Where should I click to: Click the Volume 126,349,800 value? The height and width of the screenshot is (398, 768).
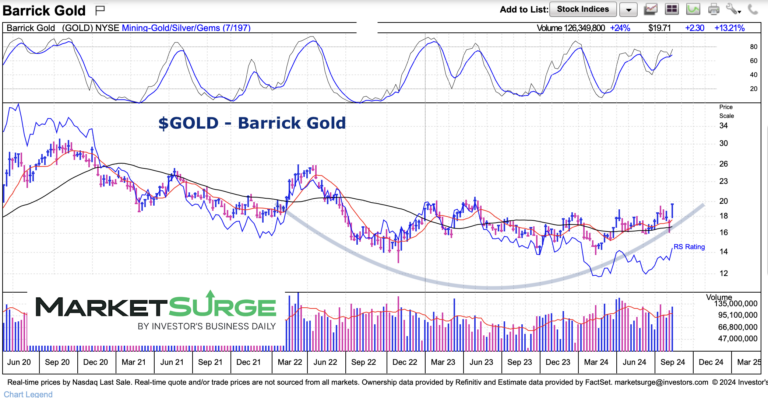pos(571,28)
